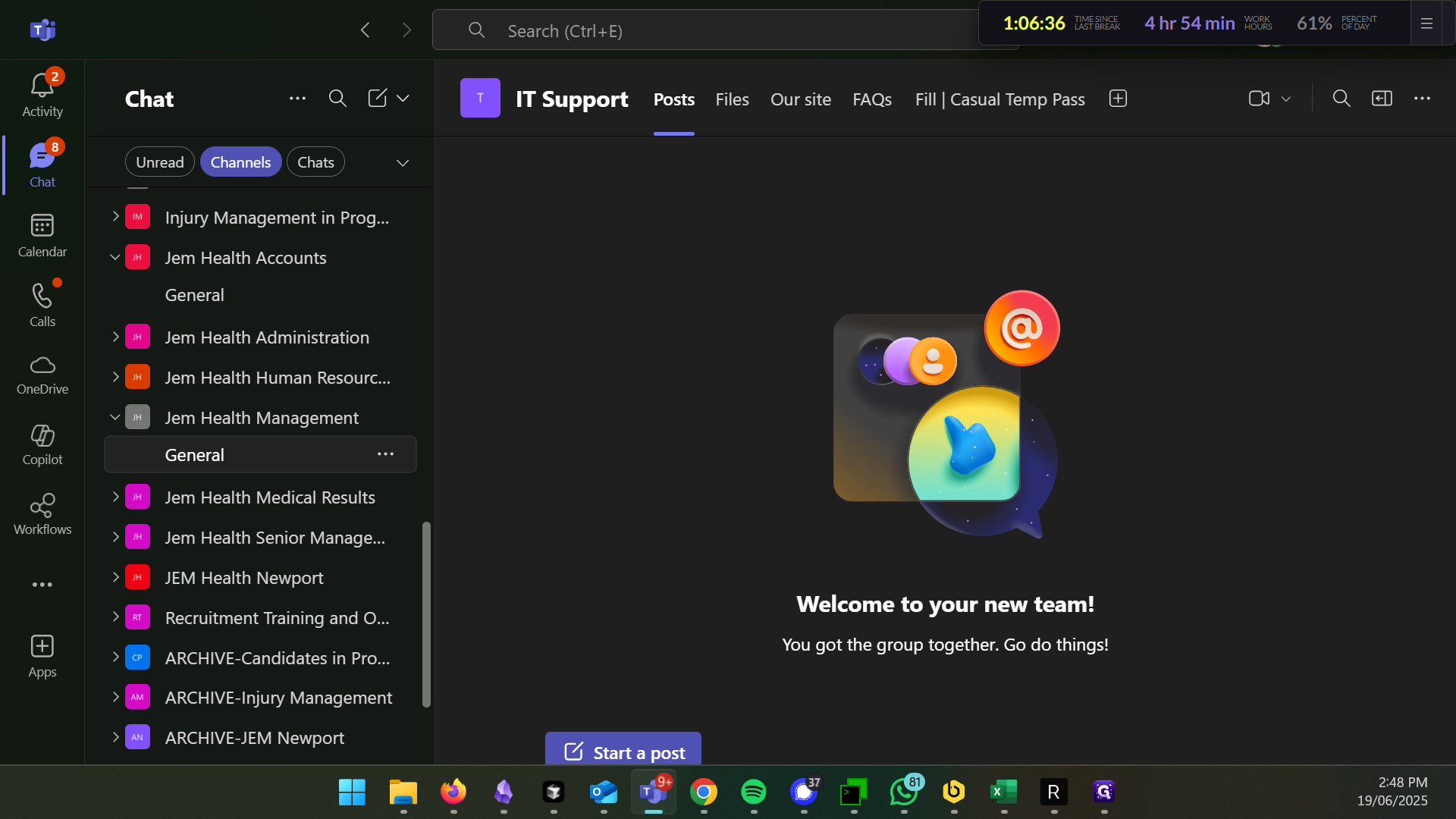Open Fill | Casual Temp Pass tab
Image resolution: width=1456 pixels, height=819 pixels.
click(x=999, y=99)
